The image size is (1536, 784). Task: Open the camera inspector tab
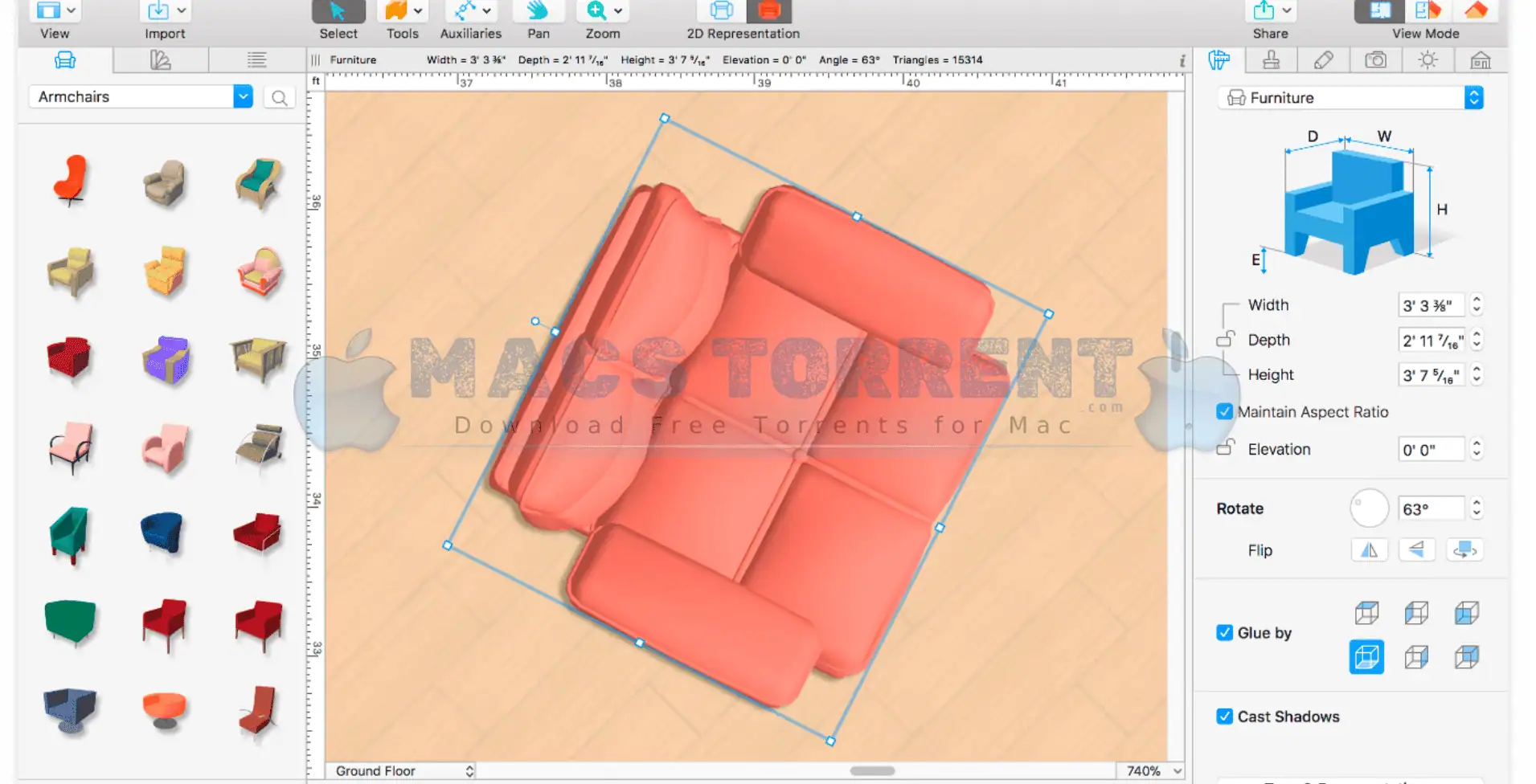tap(1376, 60)
